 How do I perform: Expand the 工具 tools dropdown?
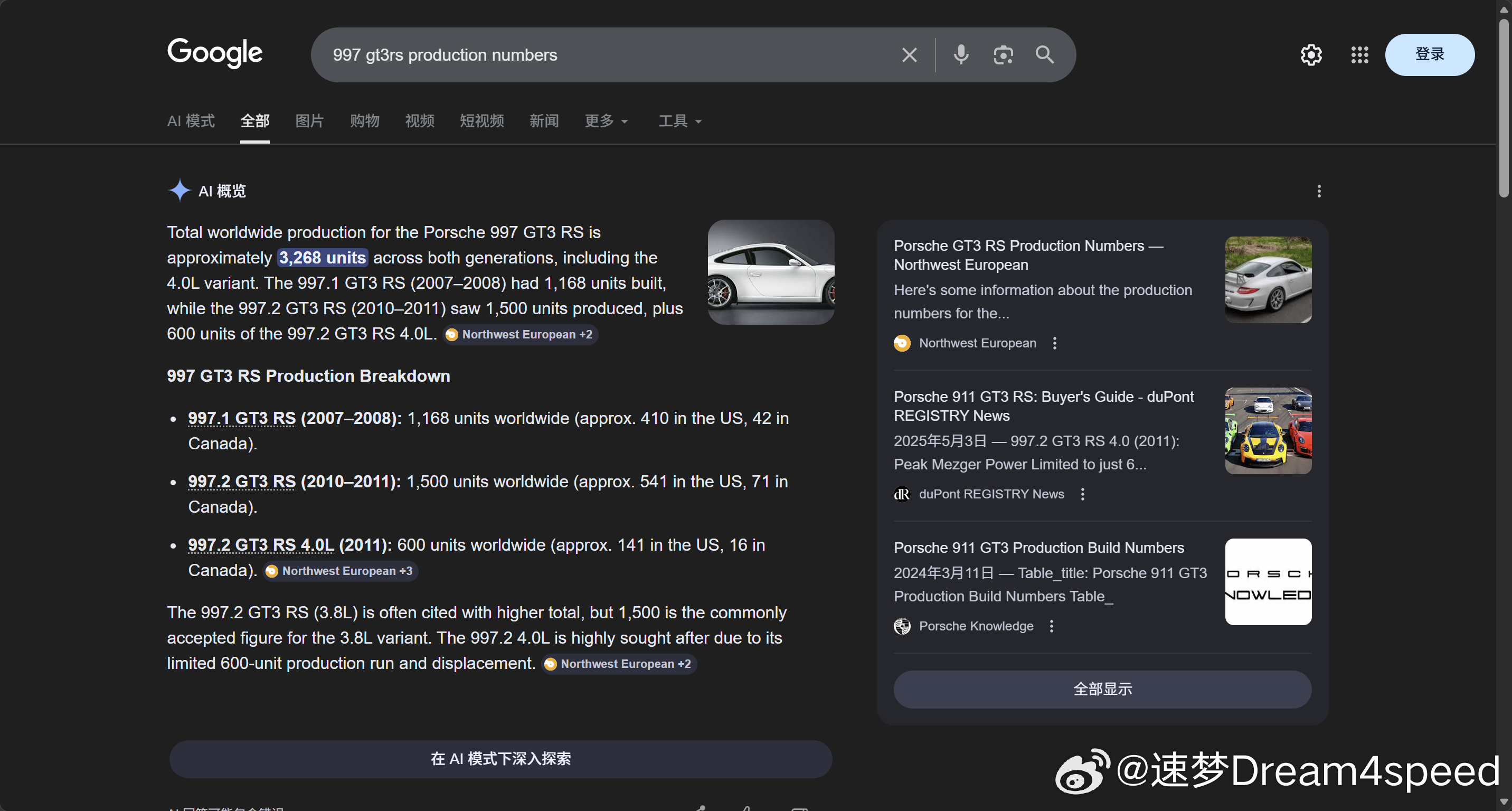(x=679, y=121)
